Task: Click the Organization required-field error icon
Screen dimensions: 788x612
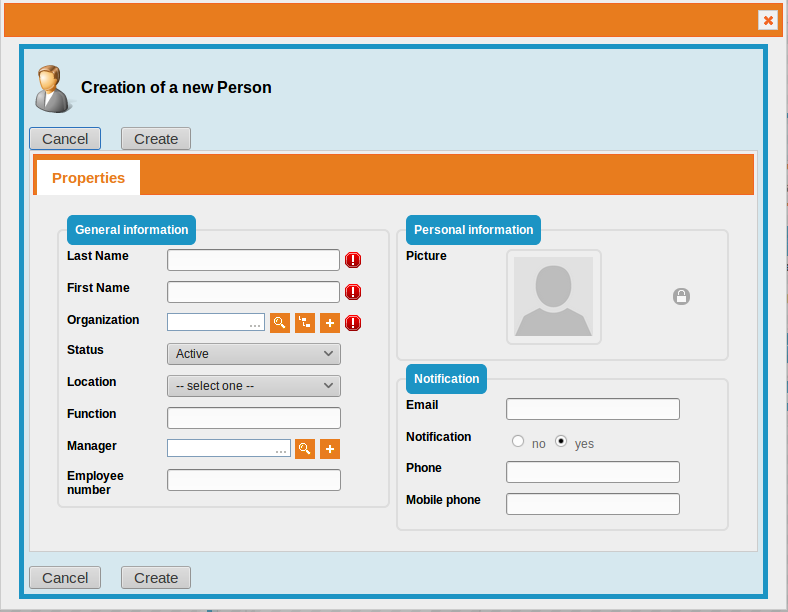Action: point(353,323)
